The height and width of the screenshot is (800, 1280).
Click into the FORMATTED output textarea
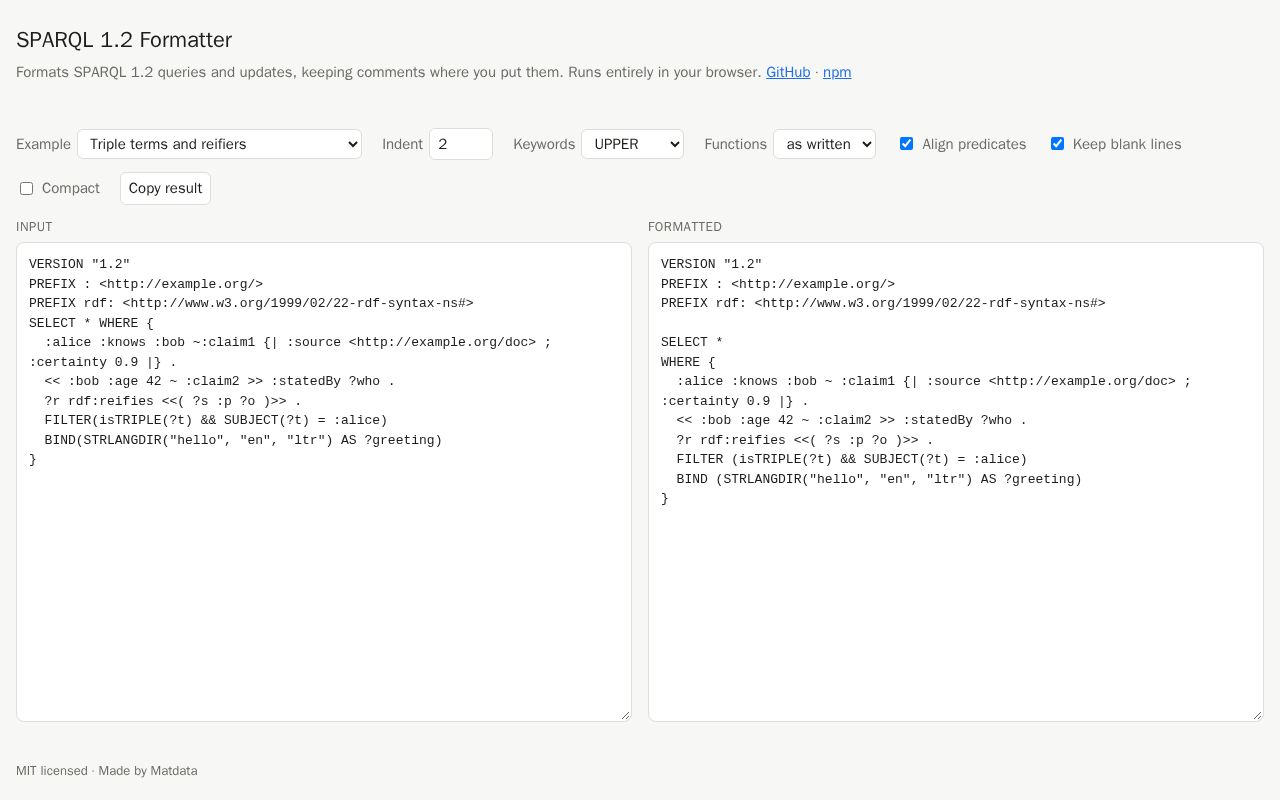point(956,482)
